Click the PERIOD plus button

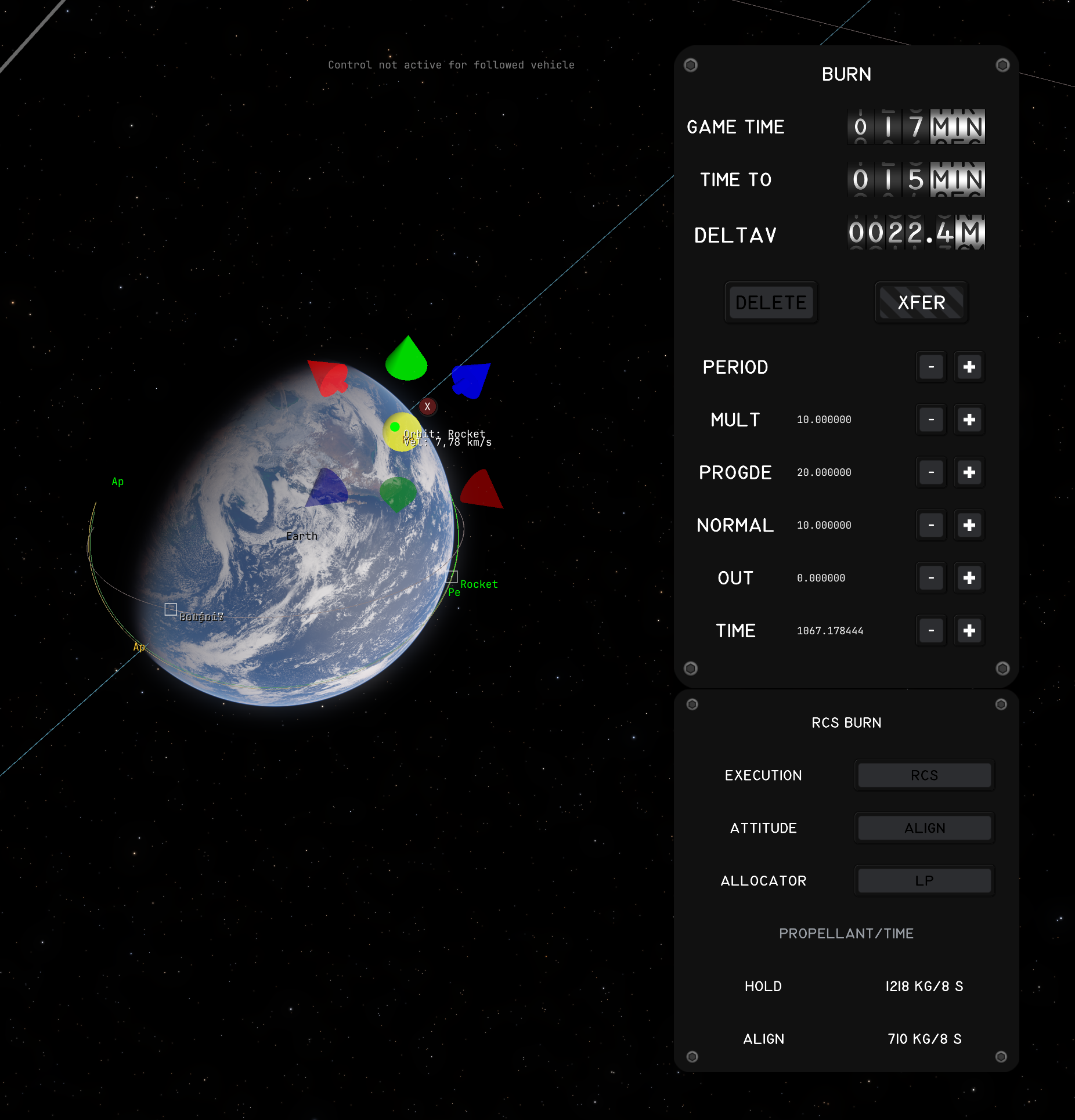pos(969,367)
